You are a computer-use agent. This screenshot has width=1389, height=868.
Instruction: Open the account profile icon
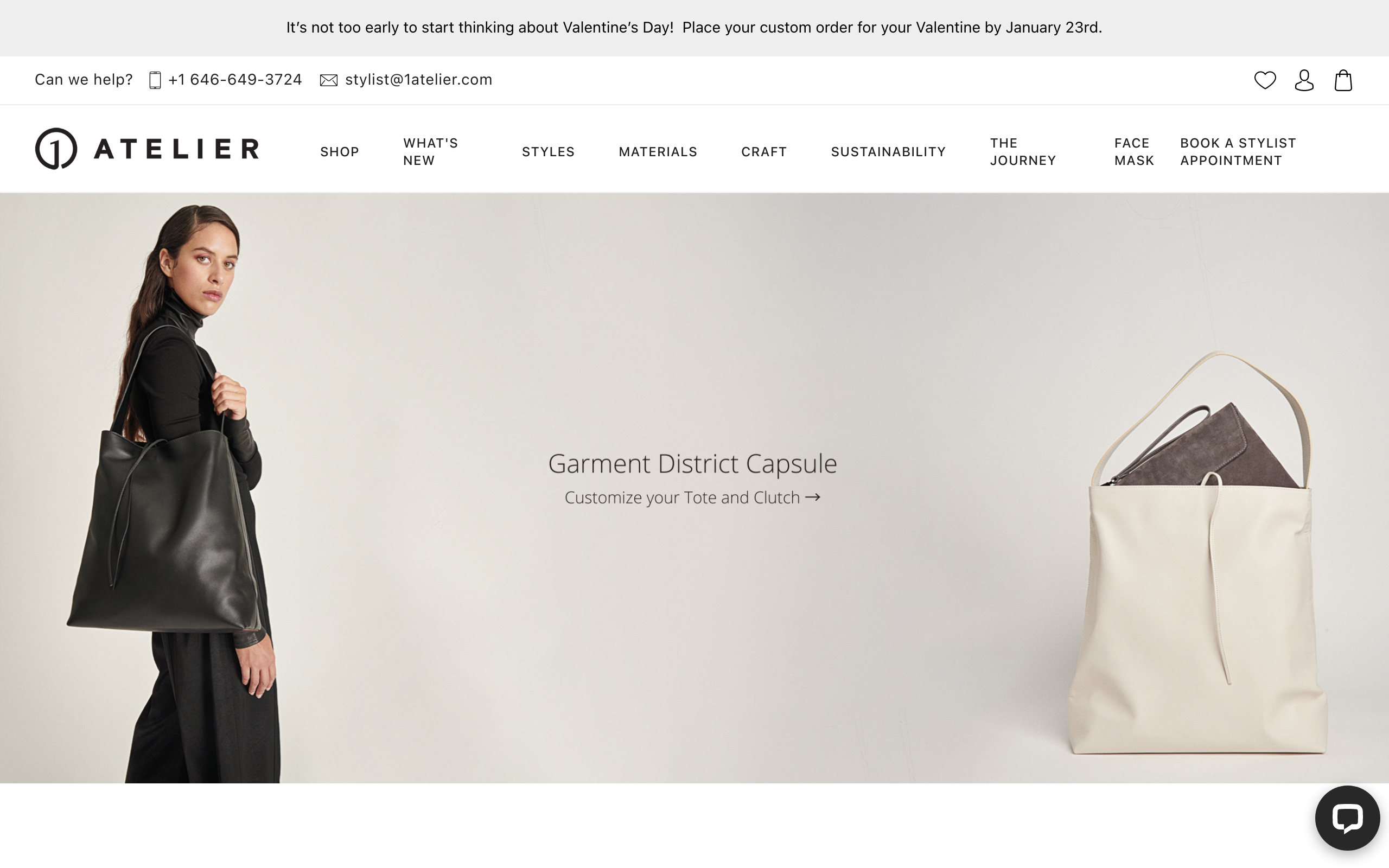pos(1304,80)
